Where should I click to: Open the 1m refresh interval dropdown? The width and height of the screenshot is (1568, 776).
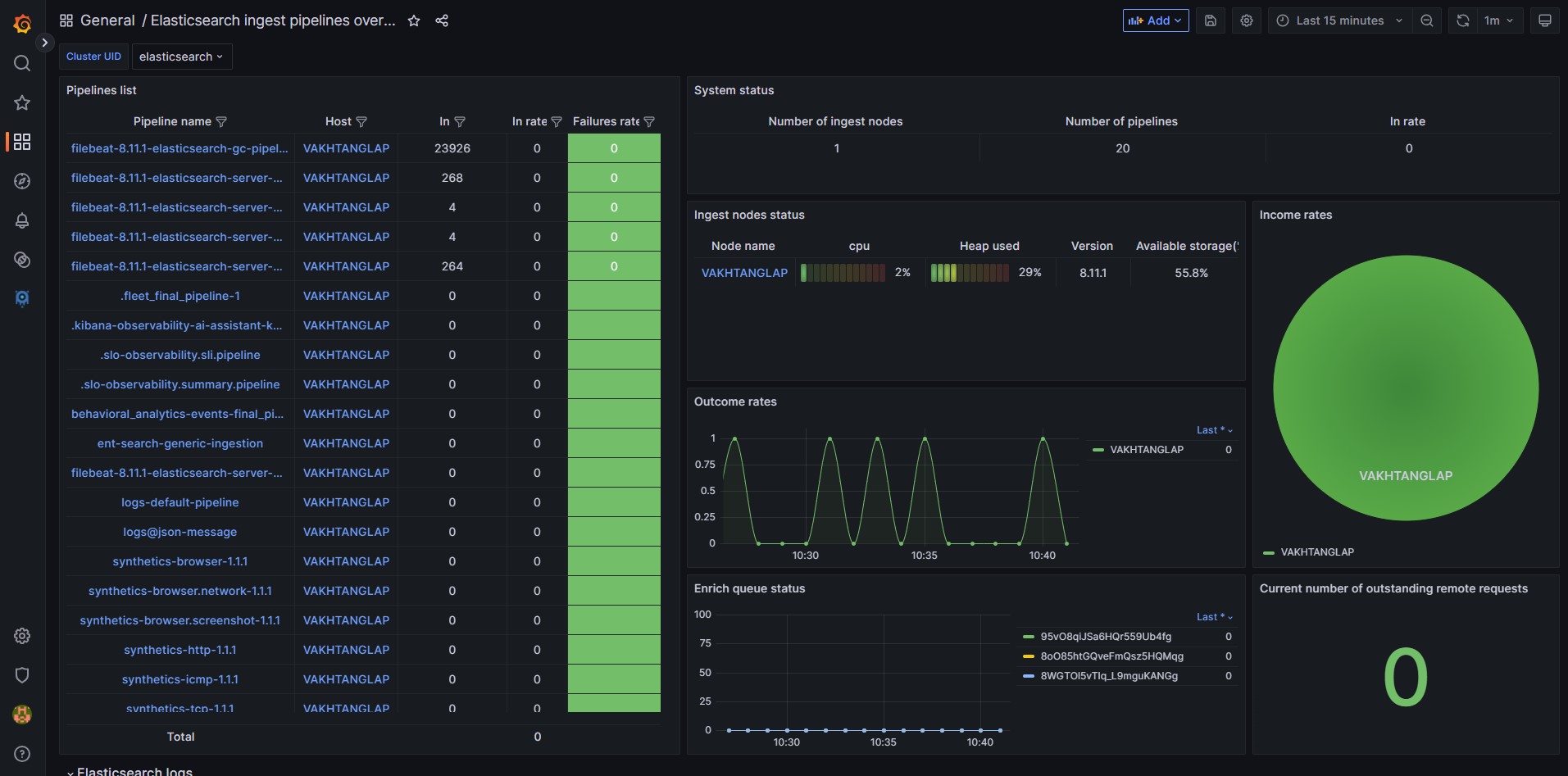coord(1499,20)
